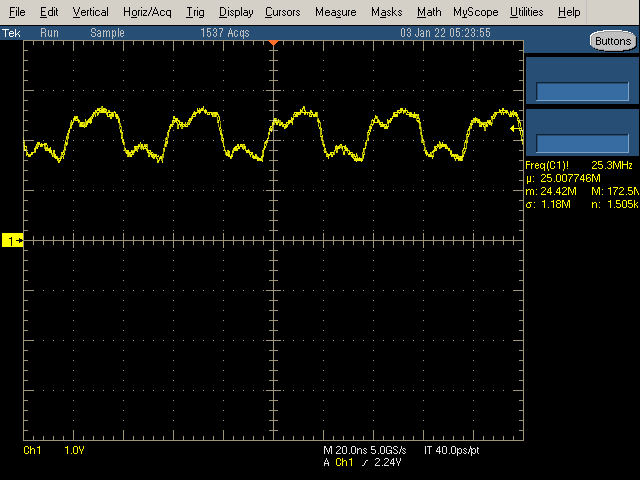Click the orange horizontal trigger position marker

coord(272,45)
